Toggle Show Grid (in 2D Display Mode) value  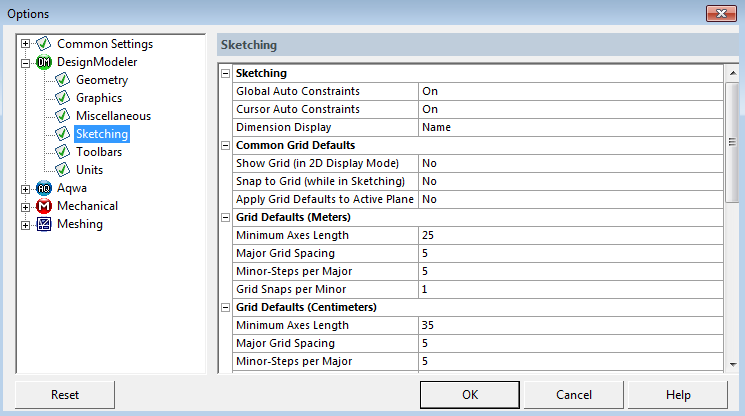[x=570, y=163]
